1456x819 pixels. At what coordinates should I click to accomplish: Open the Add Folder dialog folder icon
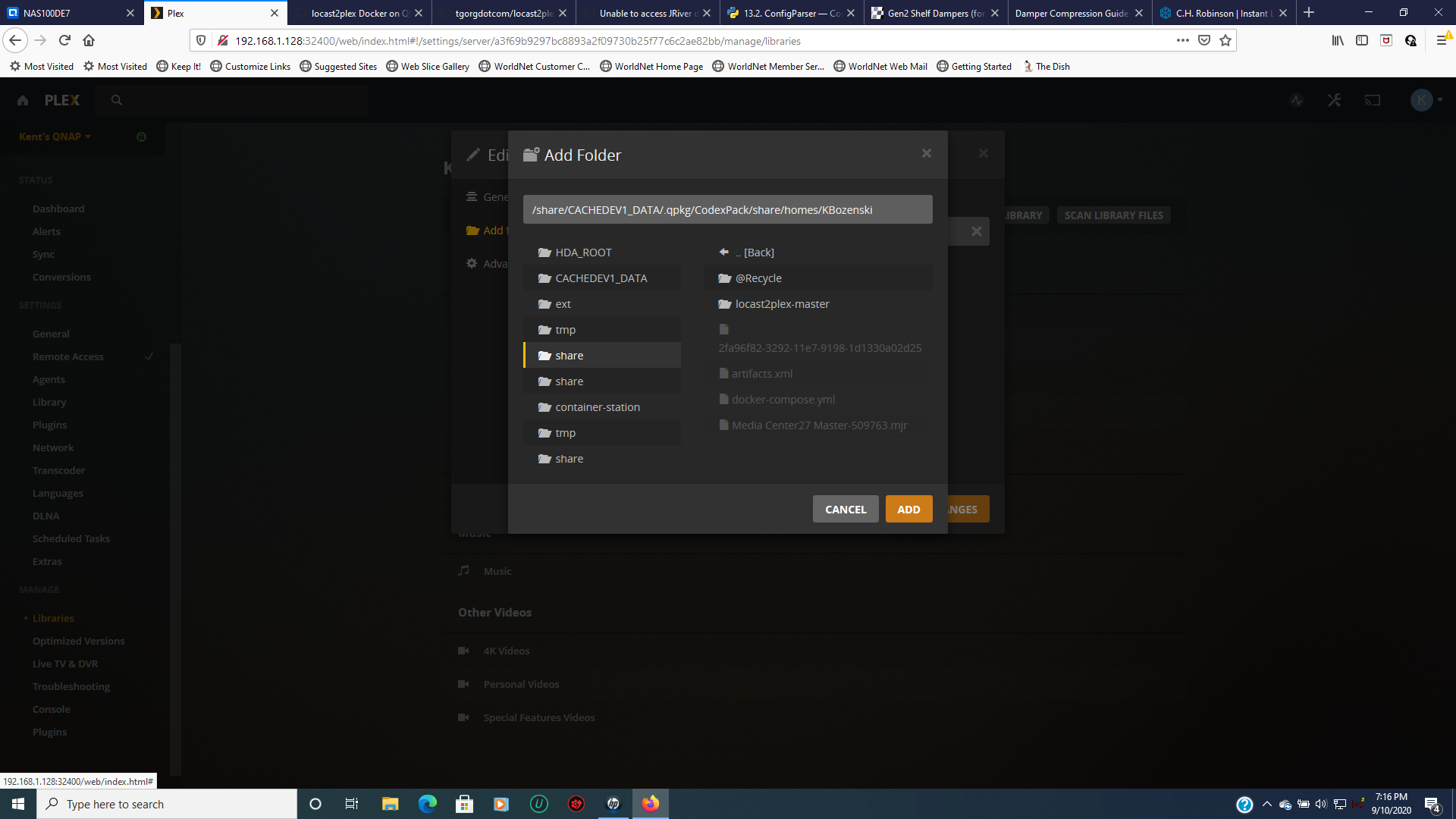(531, 153)
